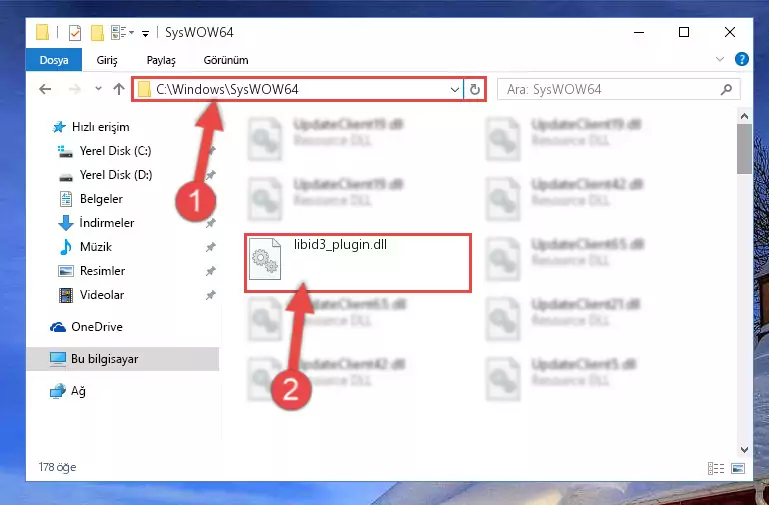This screenshot has height=505, width=769.
Task: Select Hızlı erişim in the sidebar
Action: click(x=101, y=127)
